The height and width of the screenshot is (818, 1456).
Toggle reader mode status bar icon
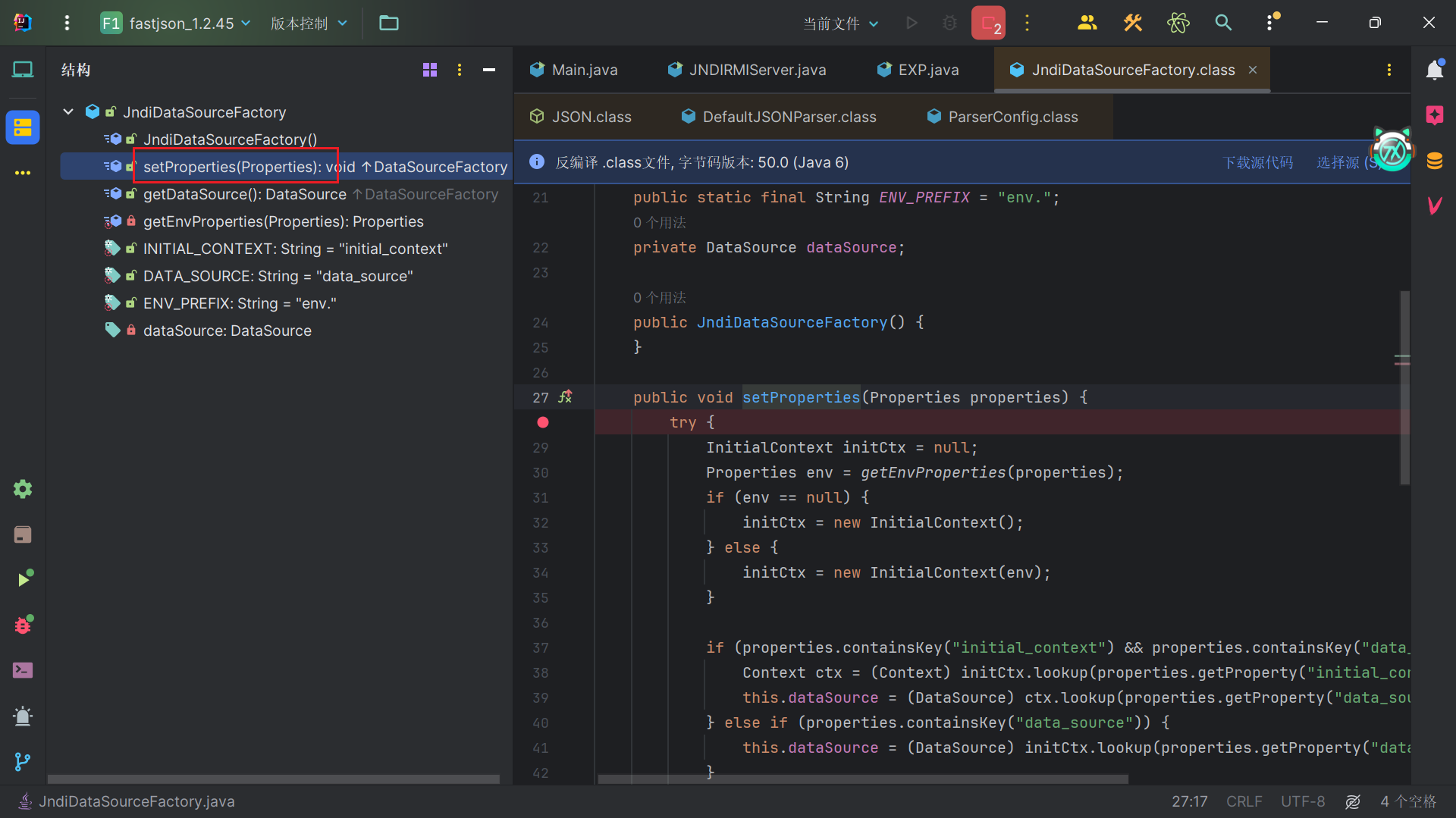pos(1353,801)
